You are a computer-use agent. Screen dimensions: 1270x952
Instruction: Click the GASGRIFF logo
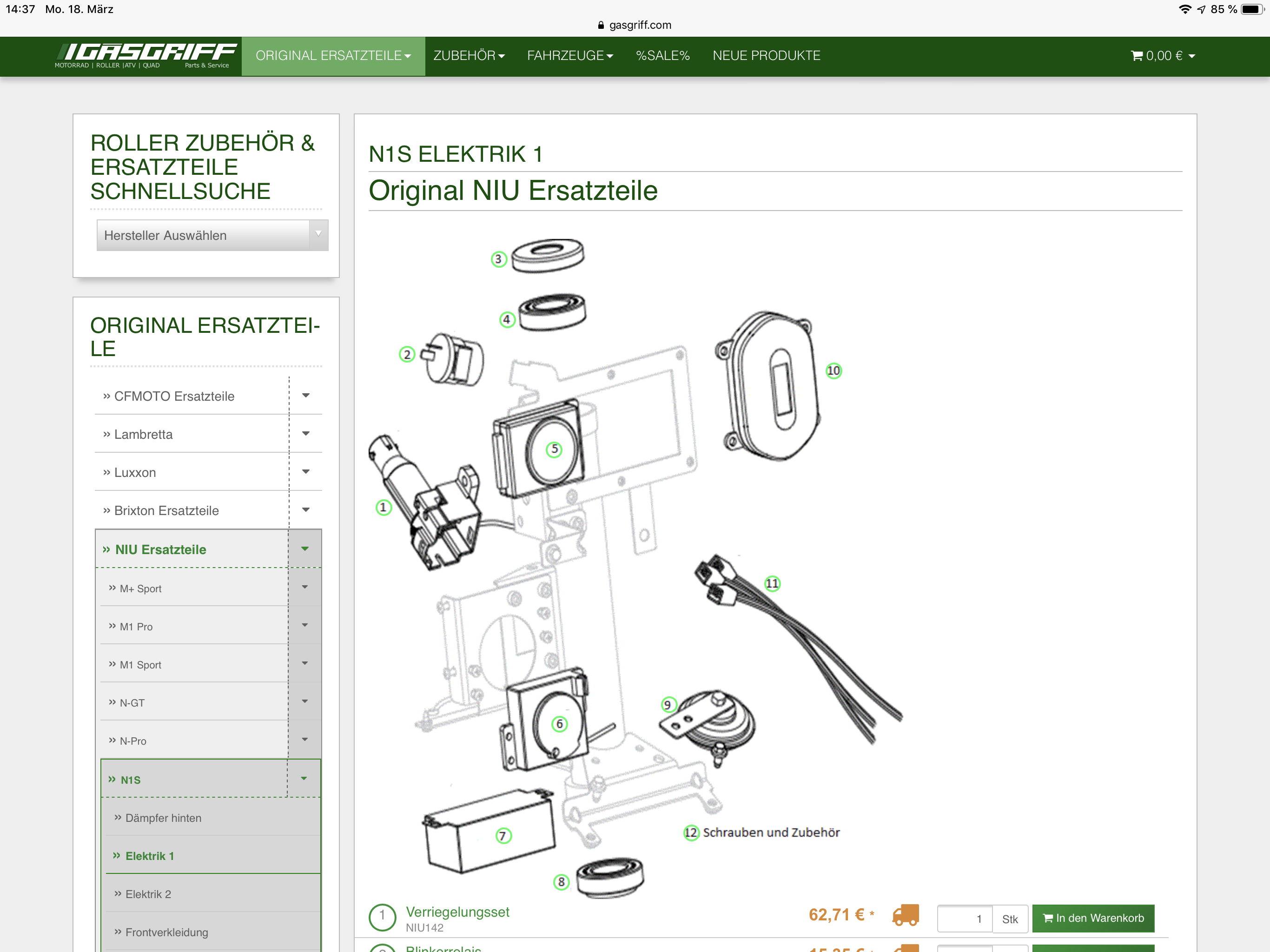point(146,56)
